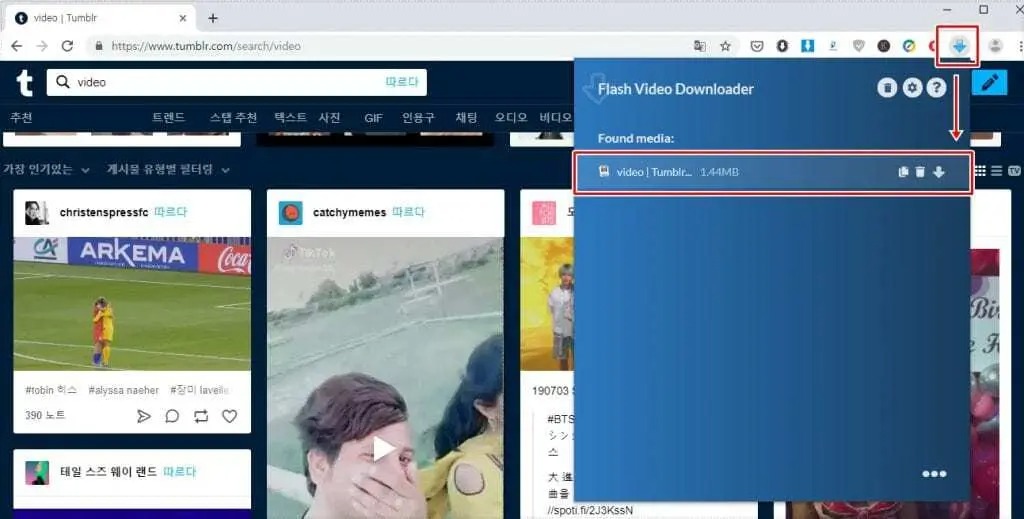Close the 'video | Tumblr' tab
Screen dimensions: 1024x519
[183, 18]
